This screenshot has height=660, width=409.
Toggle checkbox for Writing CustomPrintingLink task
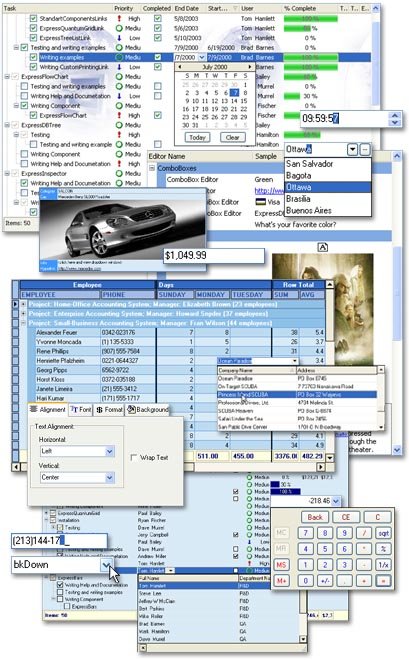(33, 67)
